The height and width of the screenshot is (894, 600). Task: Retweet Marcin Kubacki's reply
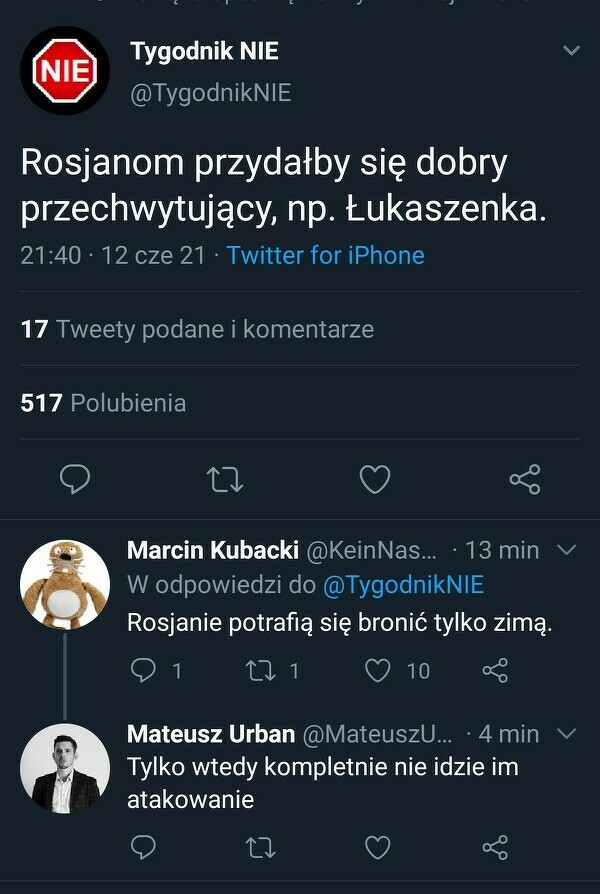[x=260, y=670]
